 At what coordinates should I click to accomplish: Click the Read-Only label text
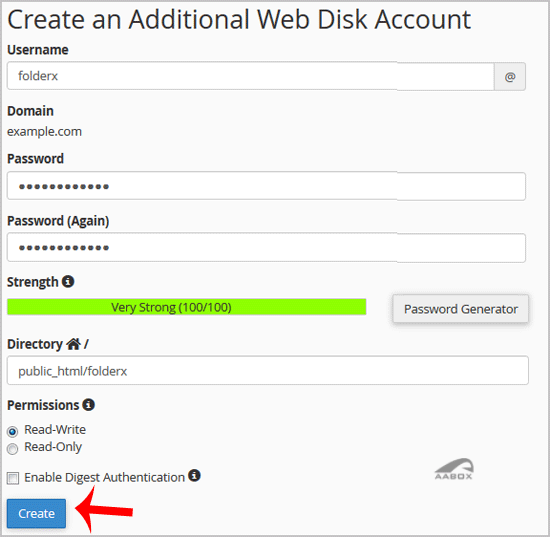coord(53,447)
